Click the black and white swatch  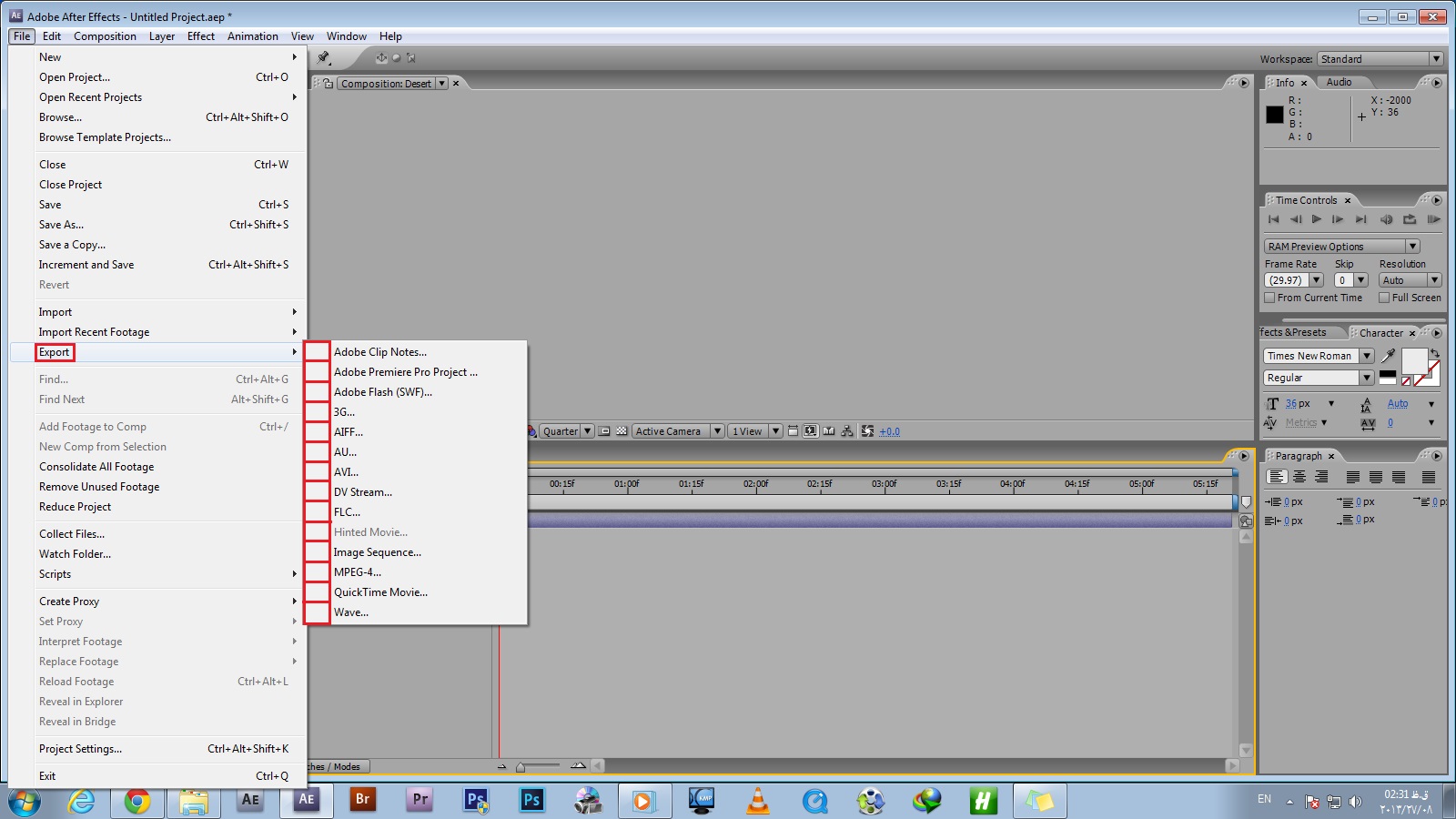pos(1388,376)
